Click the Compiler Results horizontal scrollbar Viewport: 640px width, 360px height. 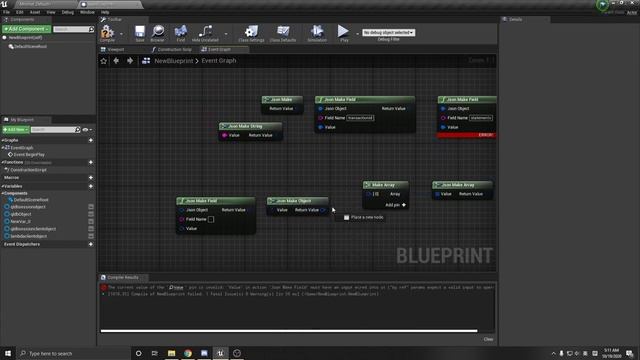(x=289, y=331)
